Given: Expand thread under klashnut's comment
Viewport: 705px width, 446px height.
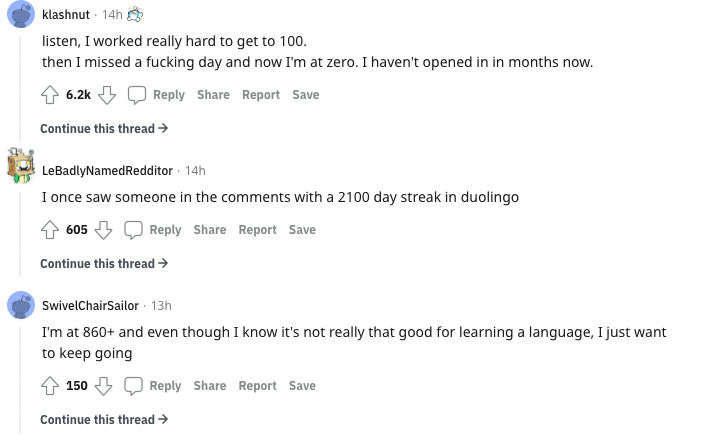Looking at the screenshot, I should click(x=103, y=129).
